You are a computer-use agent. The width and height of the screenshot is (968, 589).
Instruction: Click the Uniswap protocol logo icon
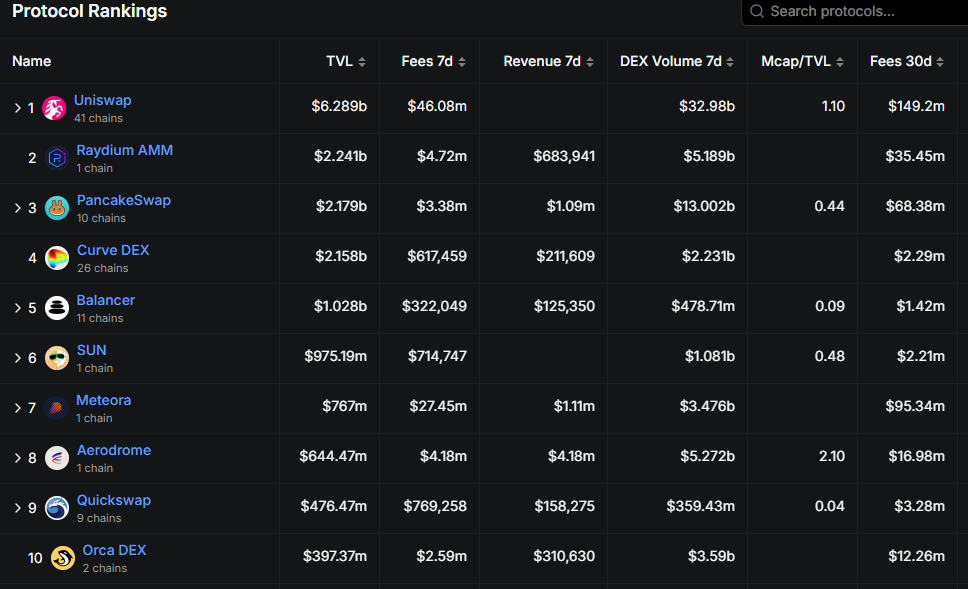tap(54, 108)
